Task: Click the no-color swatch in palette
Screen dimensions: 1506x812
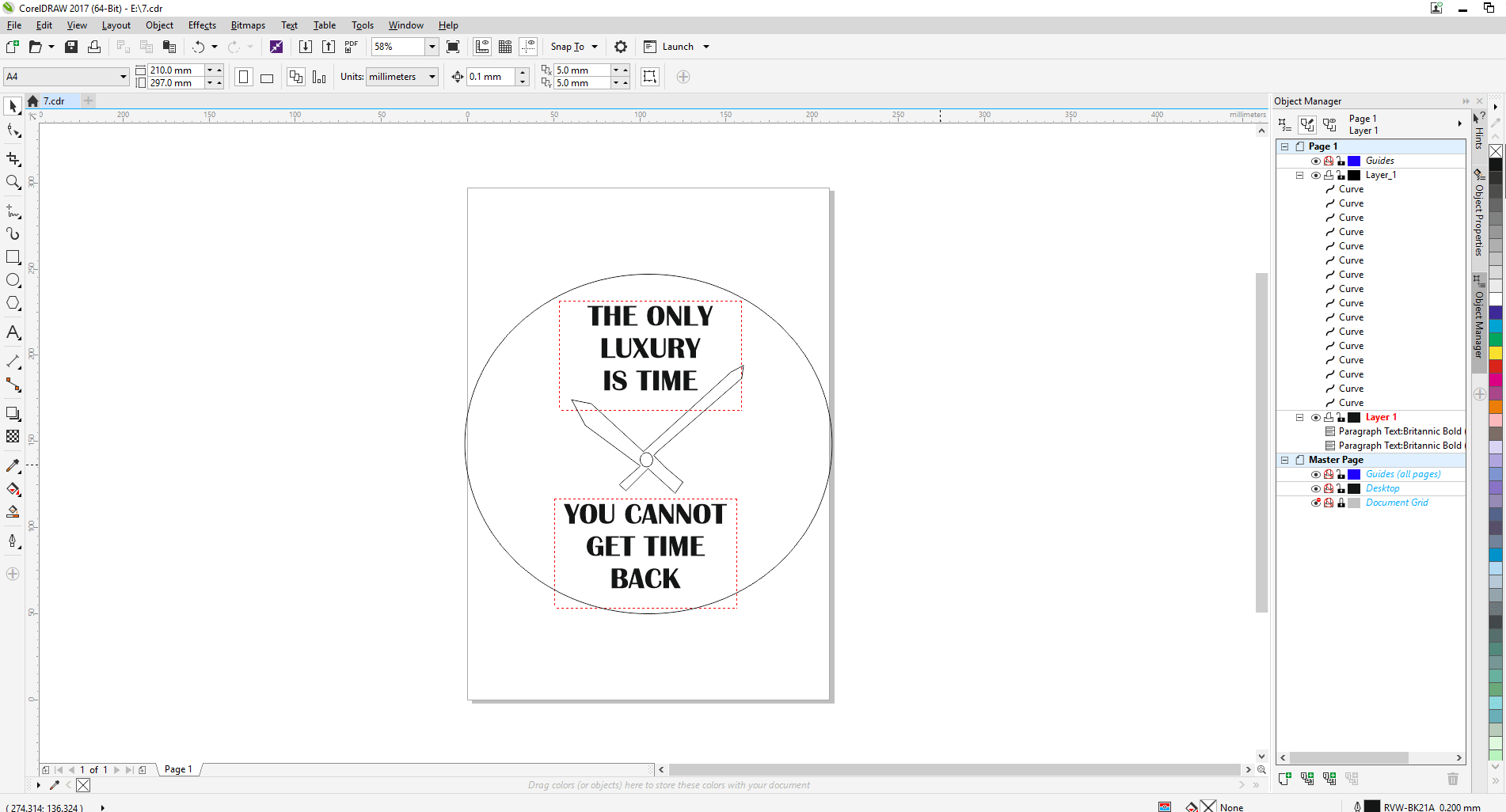Action: [1496, 150]
